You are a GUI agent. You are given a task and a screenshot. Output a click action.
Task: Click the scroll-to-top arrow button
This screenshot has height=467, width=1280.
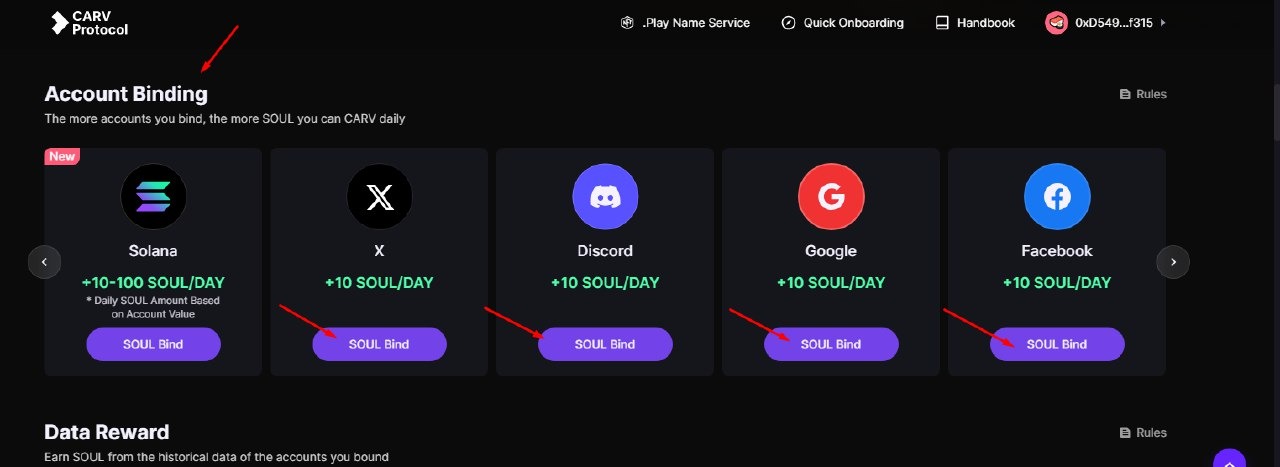coord(1230,459)
